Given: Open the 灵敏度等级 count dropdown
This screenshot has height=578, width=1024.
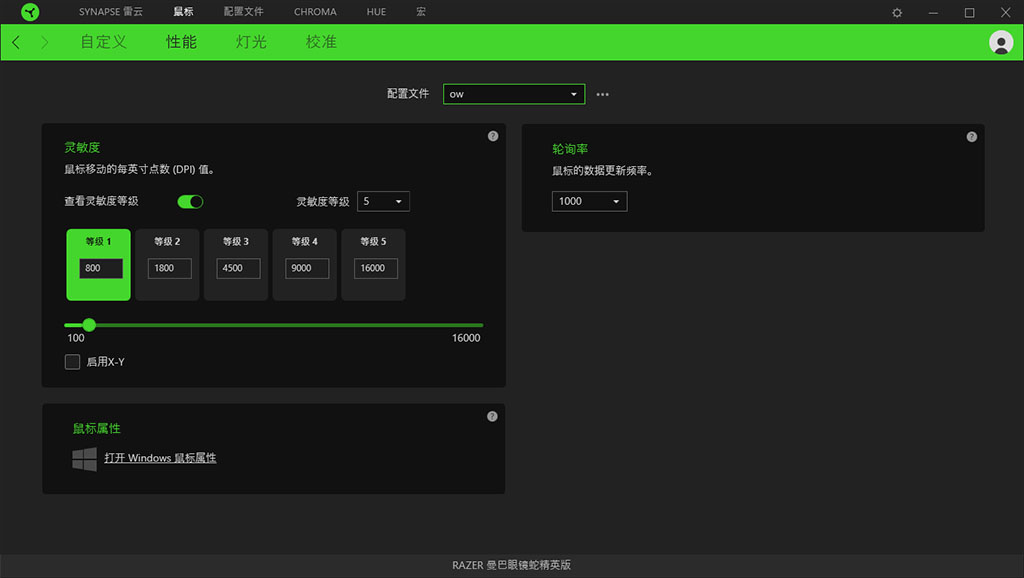Looking at the screenshot, I should 383,201.
